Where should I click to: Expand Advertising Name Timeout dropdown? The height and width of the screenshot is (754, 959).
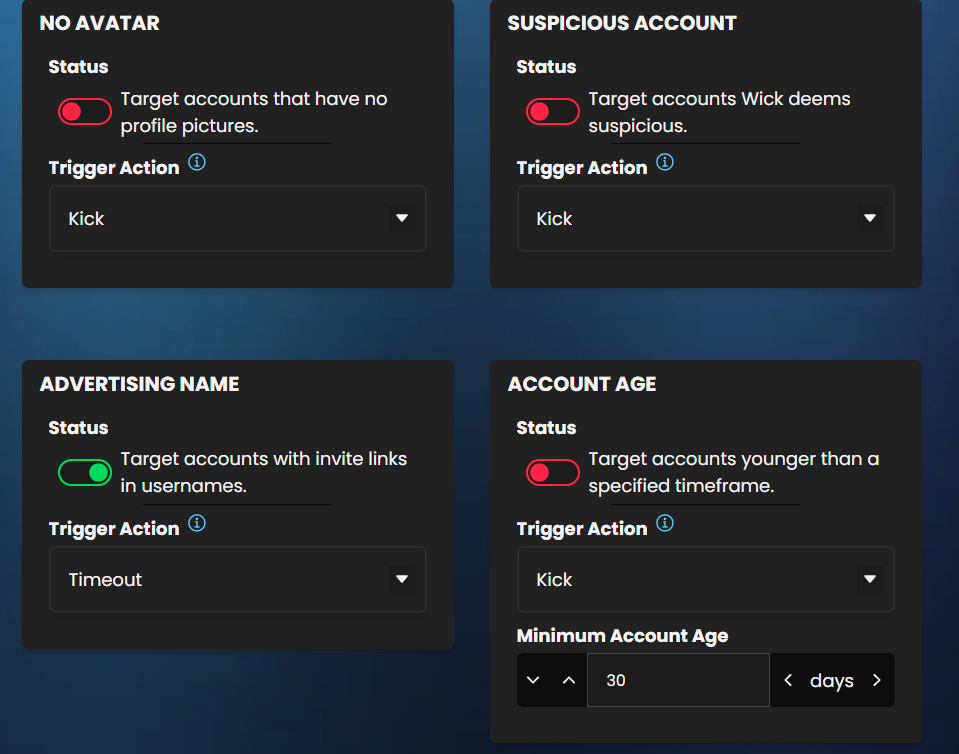238,580
